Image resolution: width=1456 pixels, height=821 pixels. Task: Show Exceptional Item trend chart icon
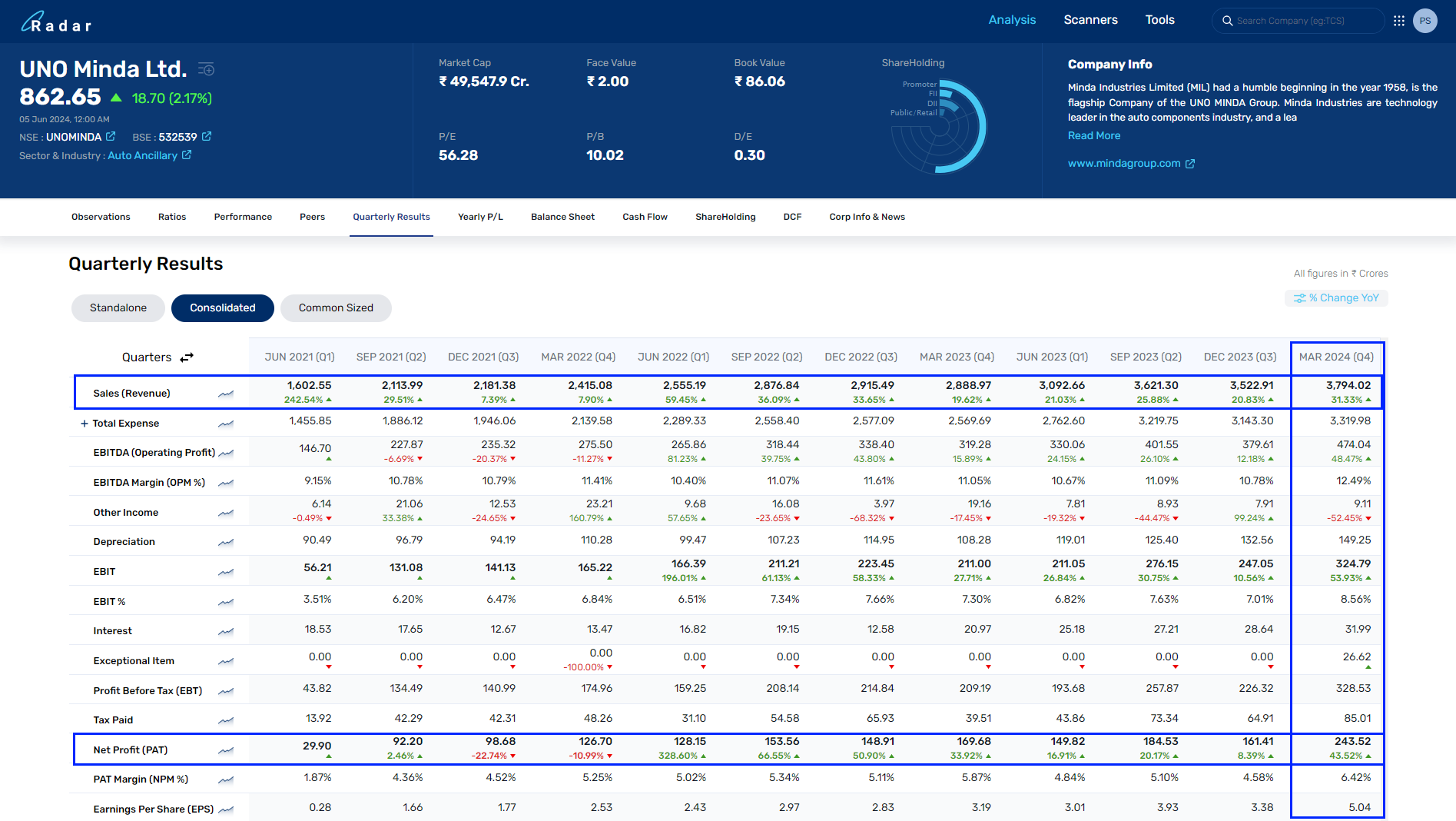click(226, 661)
